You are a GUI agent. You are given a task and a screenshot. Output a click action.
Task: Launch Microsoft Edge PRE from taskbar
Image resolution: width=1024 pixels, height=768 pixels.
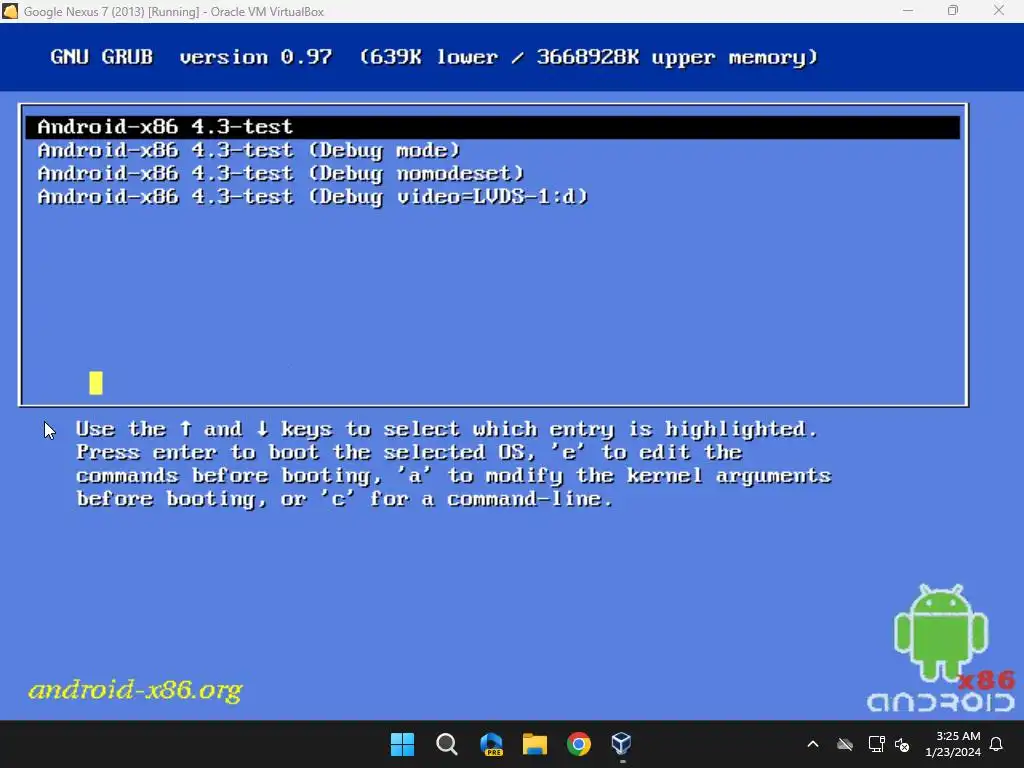click(491, 744)
